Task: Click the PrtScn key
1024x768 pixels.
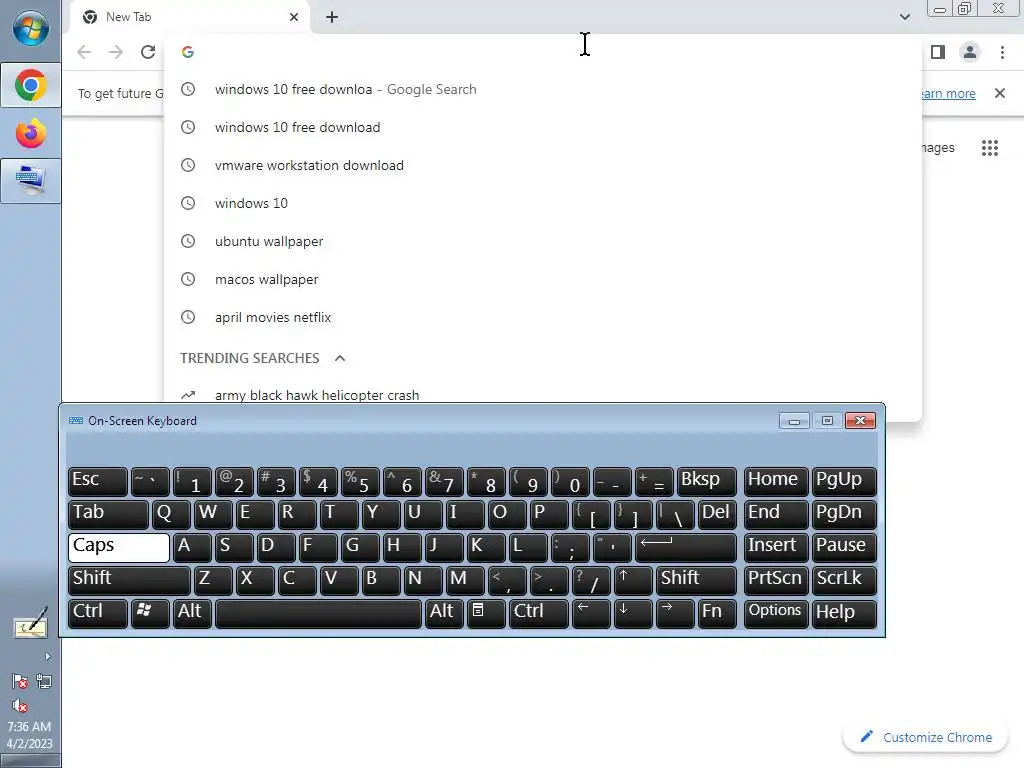Action: click(x=776, y=580)
